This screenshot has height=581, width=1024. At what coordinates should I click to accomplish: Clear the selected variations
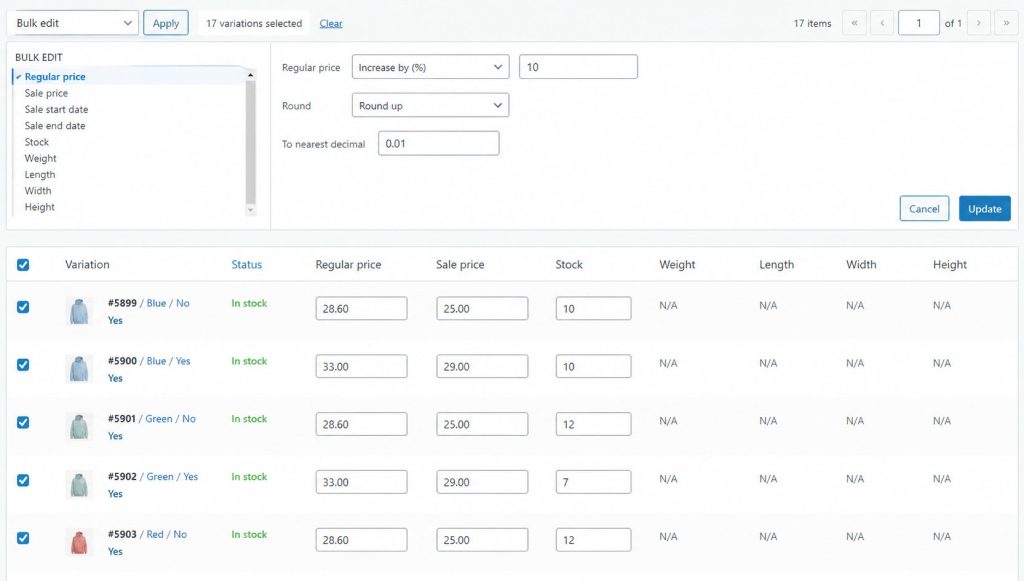coord(331,24)
